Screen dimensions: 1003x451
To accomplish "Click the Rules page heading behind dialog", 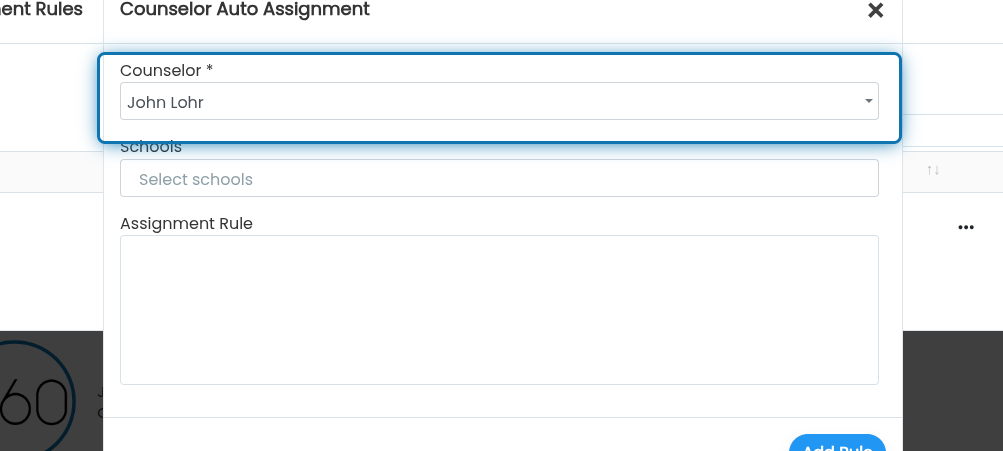I will point(42,9).
